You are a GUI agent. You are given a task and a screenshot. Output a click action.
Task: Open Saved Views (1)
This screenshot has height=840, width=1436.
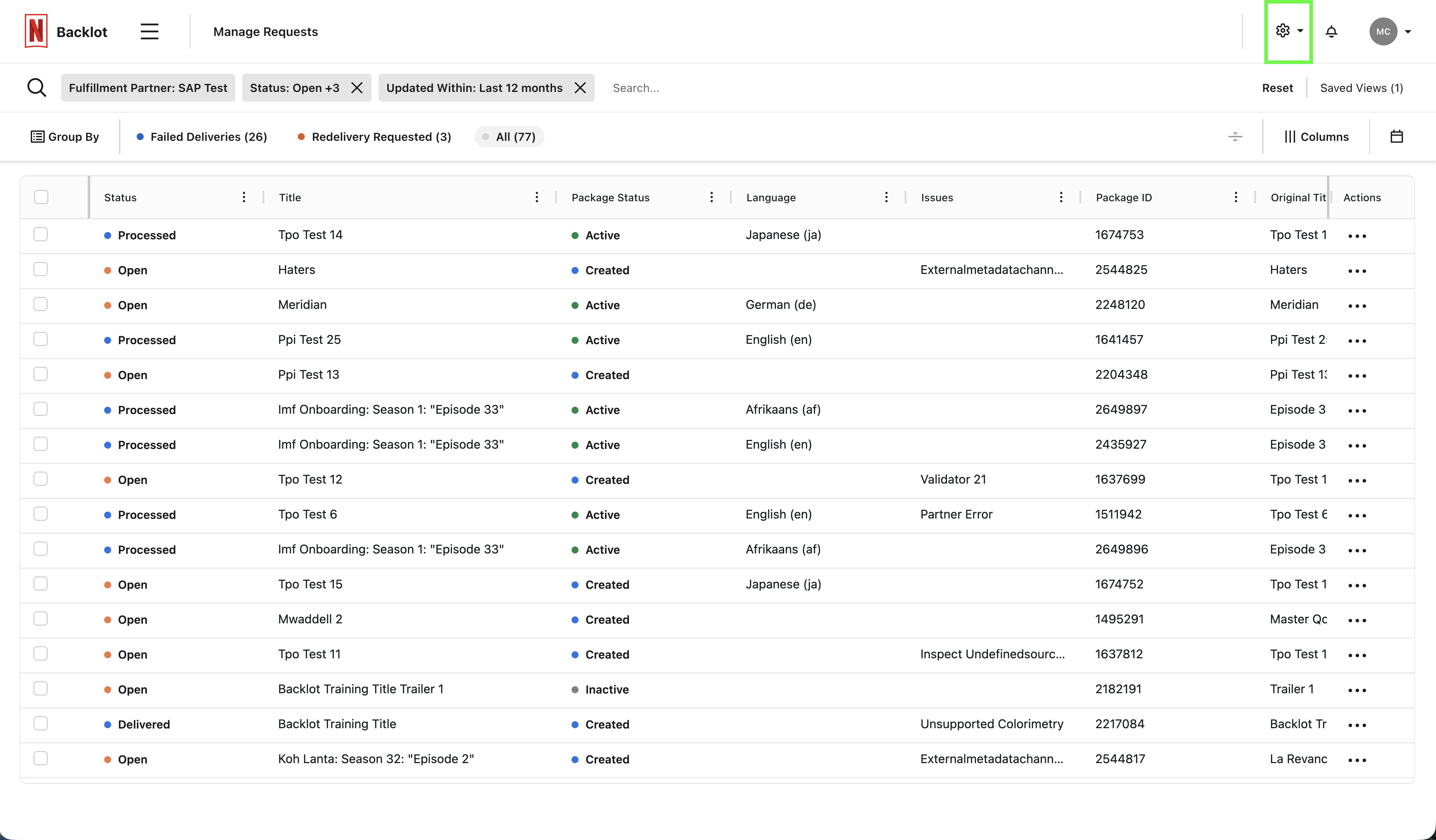(1361, 87)
